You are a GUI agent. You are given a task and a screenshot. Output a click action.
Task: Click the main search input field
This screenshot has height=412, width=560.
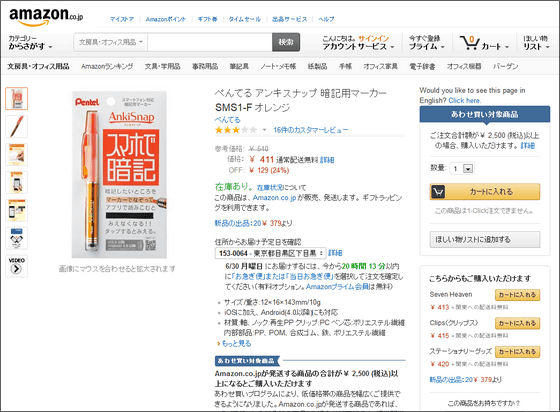[x=210, y=42]
